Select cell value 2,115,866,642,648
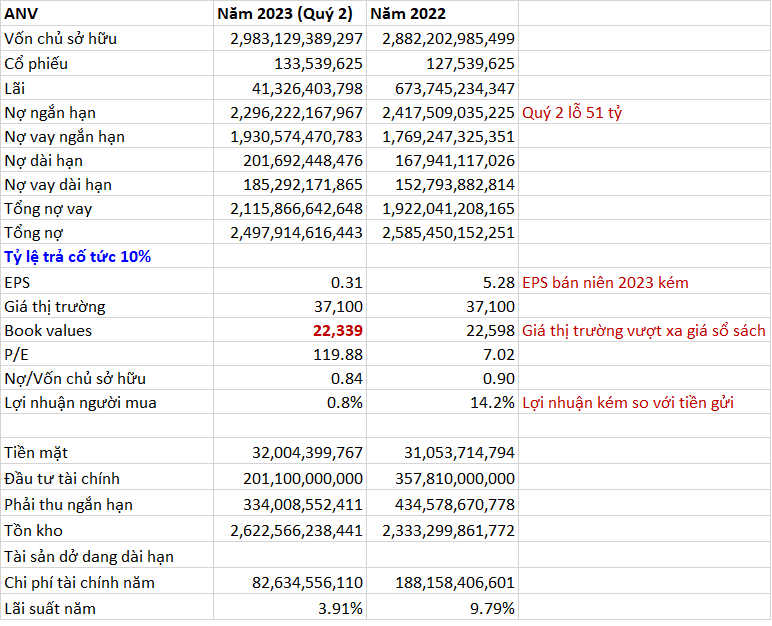The width and height of the screenshot is (772, 626). click(x=296, y=209)
